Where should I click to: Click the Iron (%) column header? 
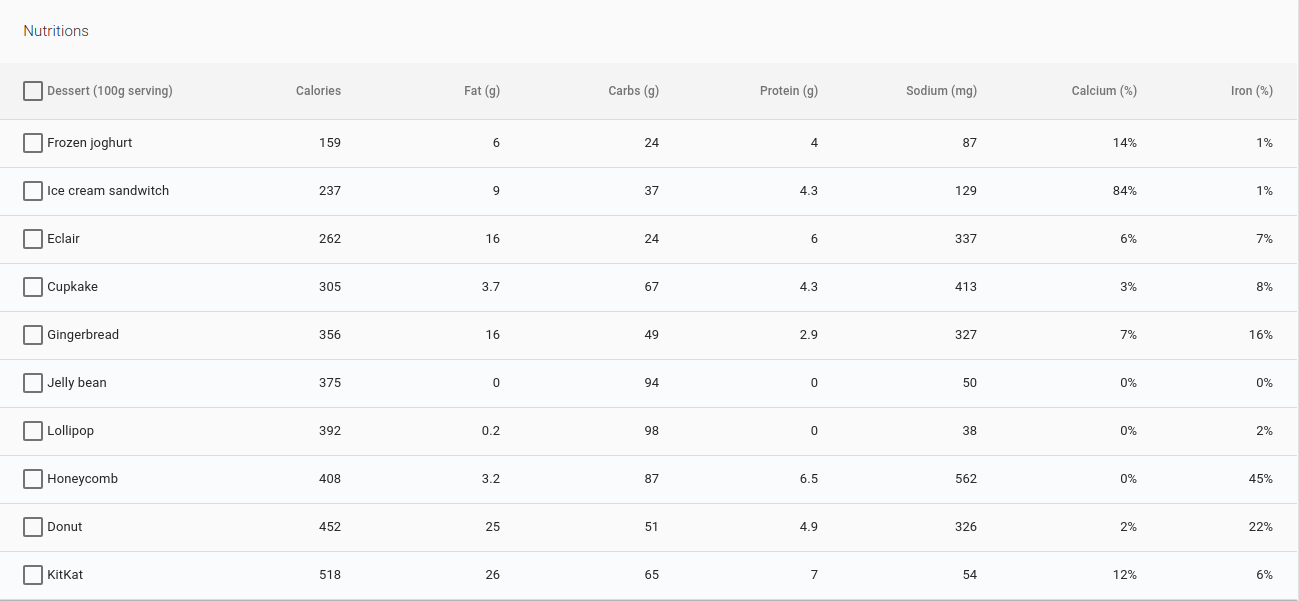pyautogui.click(x=1251, y=91)
